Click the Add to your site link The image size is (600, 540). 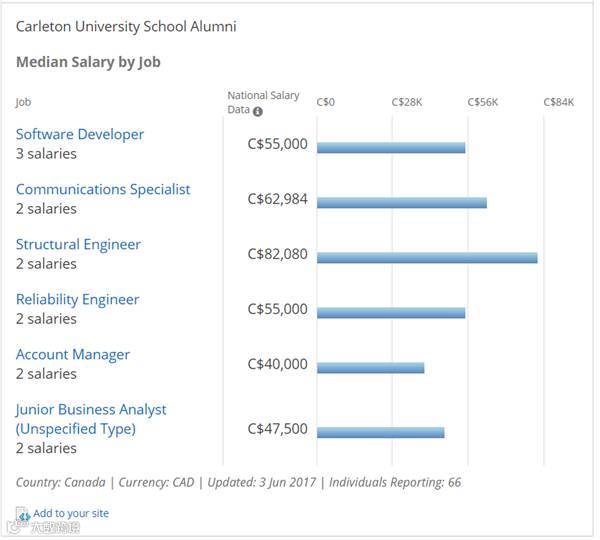71,513
